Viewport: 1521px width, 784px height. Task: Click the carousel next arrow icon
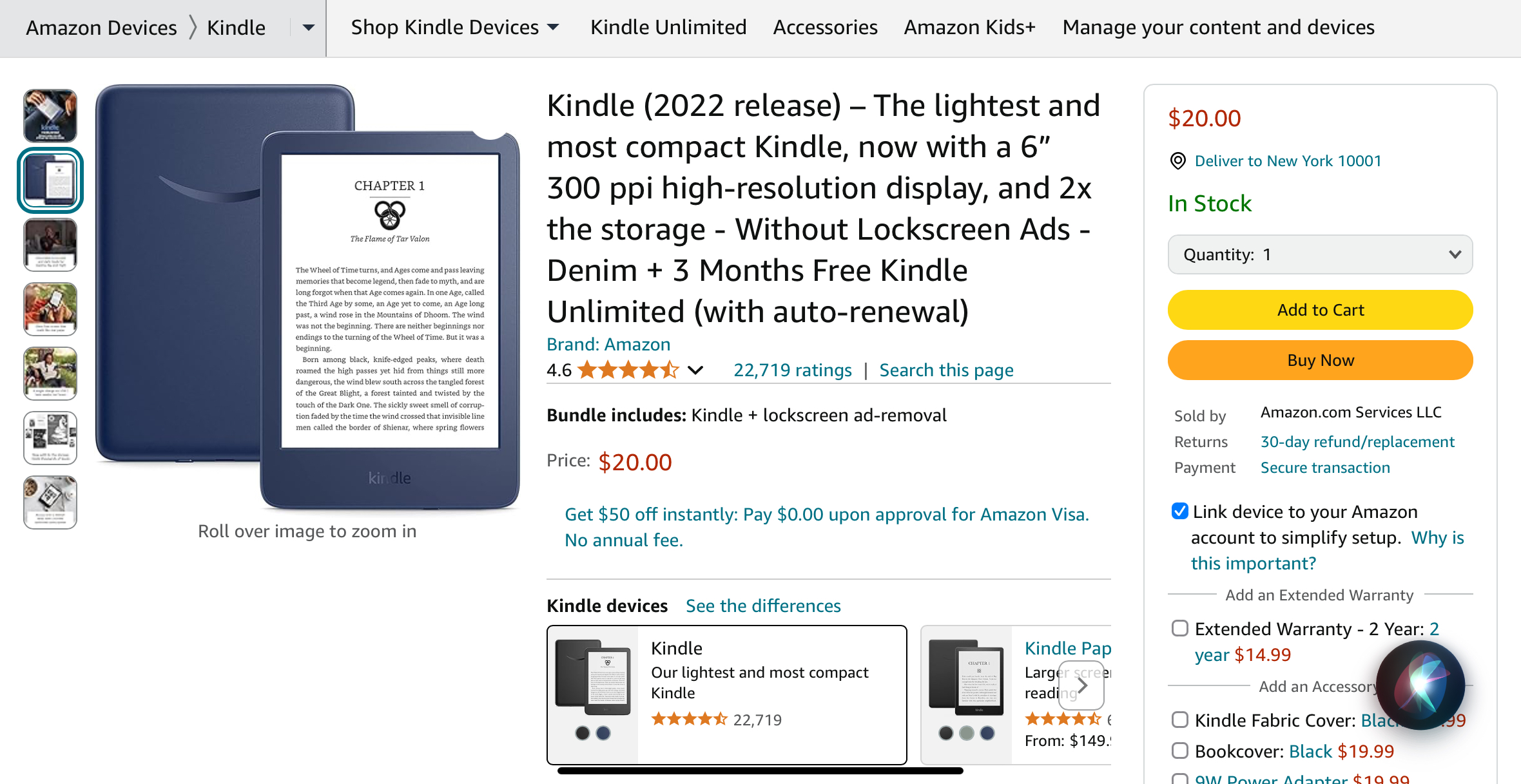tap(1083, 685)
